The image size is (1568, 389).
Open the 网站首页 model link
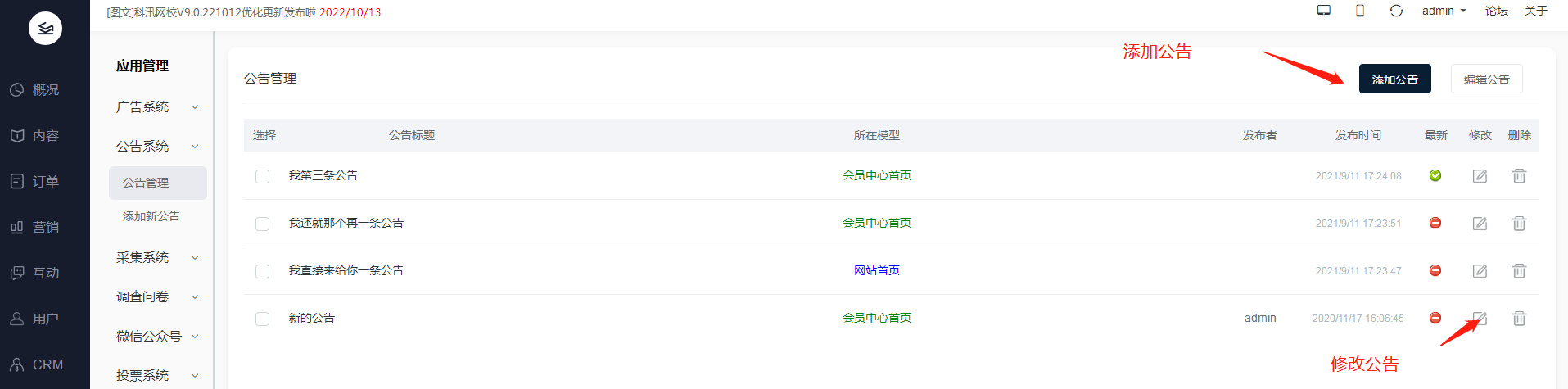[876, 270]
